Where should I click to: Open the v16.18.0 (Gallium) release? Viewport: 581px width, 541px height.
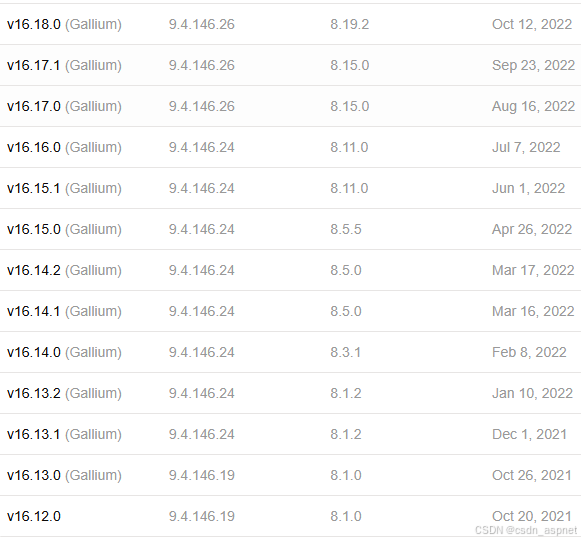point(64,24)
